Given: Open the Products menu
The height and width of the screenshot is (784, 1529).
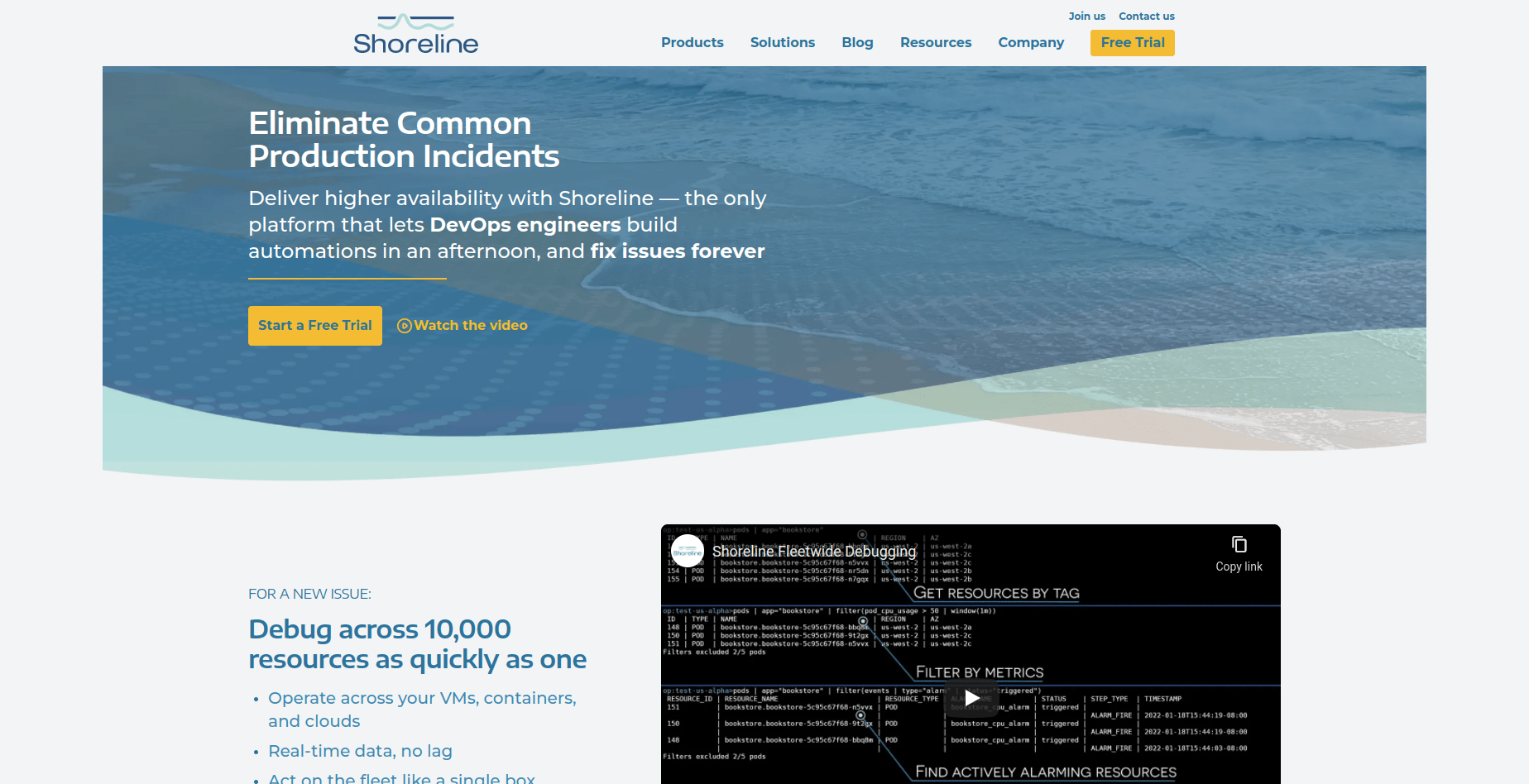Looking at the screenshot, I should point(692,42).
